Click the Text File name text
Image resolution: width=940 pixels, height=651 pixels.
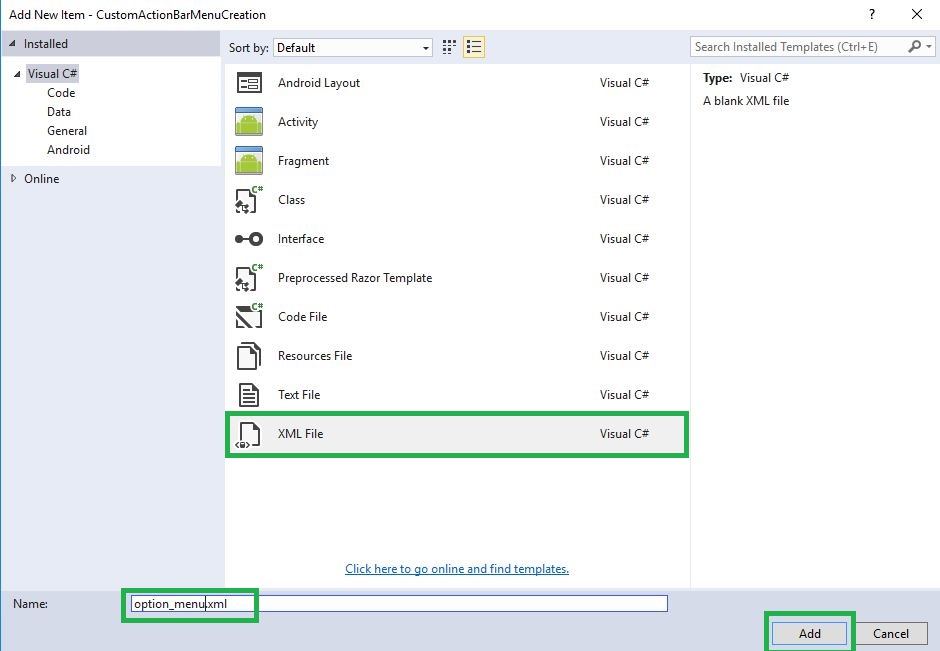[299, 394]
